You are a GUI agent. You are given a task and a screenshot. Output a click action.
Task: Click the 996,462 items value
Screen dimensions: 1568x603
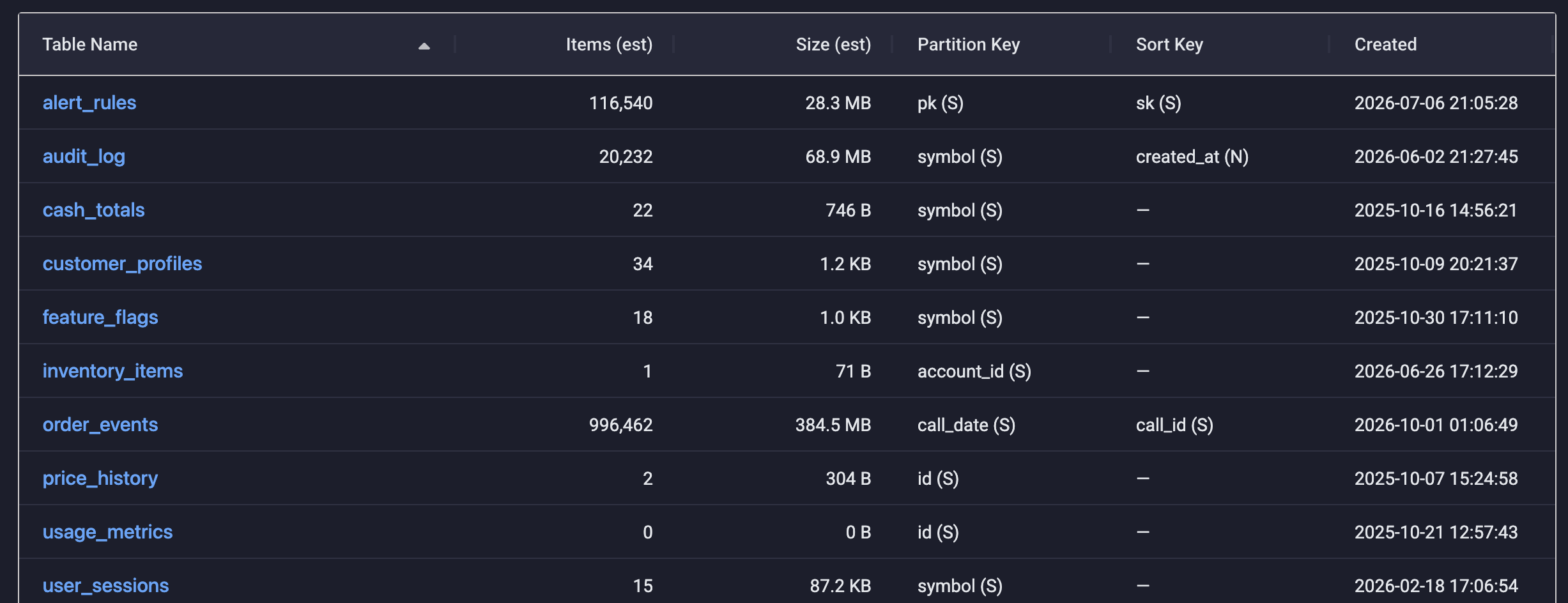point(620,425)
